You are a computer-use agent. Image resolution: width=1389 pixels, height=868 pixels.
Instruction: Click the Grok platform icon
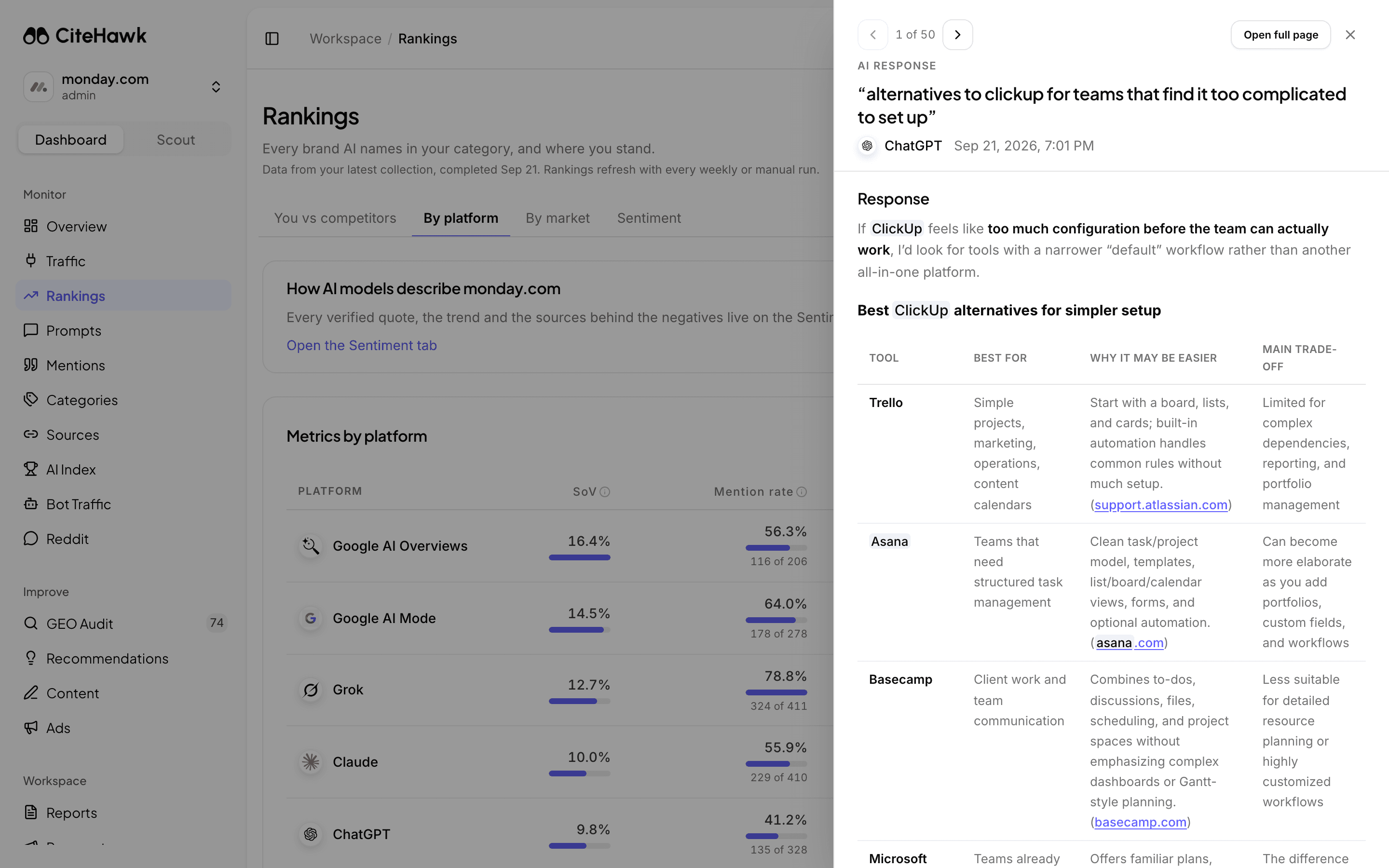click(x=311, y=690)
